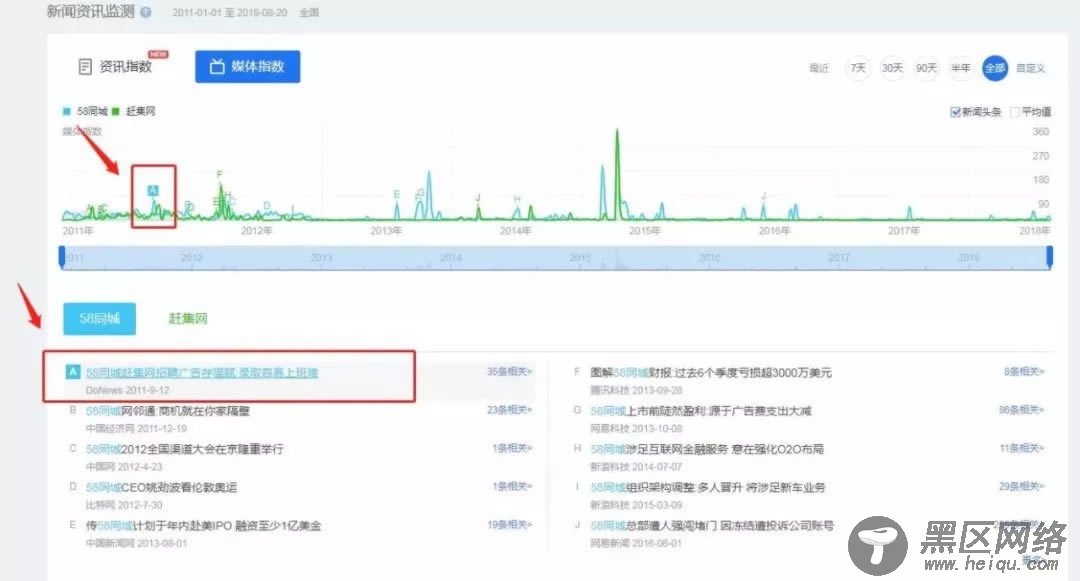Click the help icon beside 新闻资讯监测
The image size is (1080, 581).
pyautogui.click(x=145, y=12)
